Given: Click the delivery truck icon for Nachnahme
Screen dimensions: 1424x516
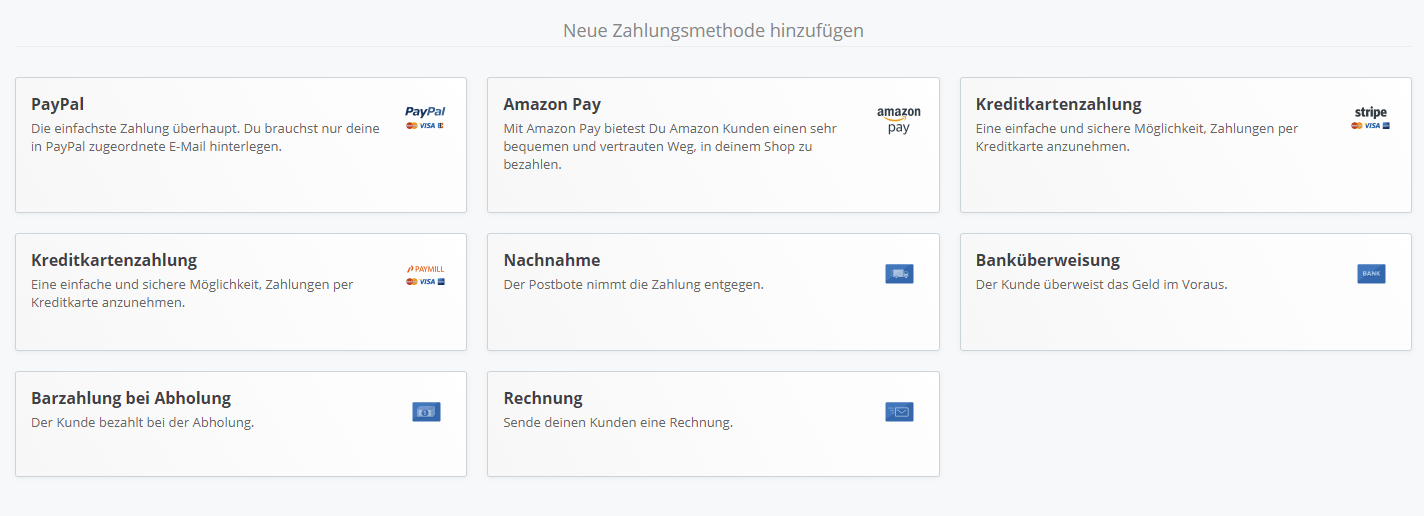Looking at the screenshot, I should [x=899, y=274].
